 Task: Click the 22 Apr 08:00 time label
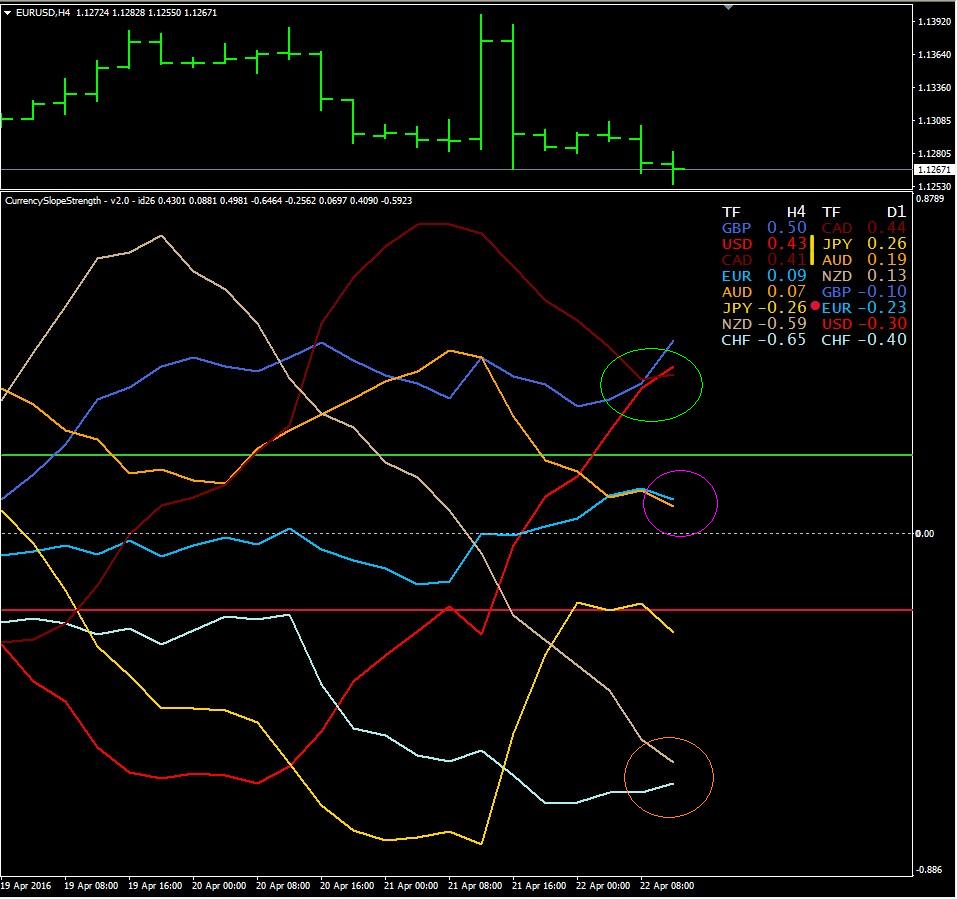[666, 886]
